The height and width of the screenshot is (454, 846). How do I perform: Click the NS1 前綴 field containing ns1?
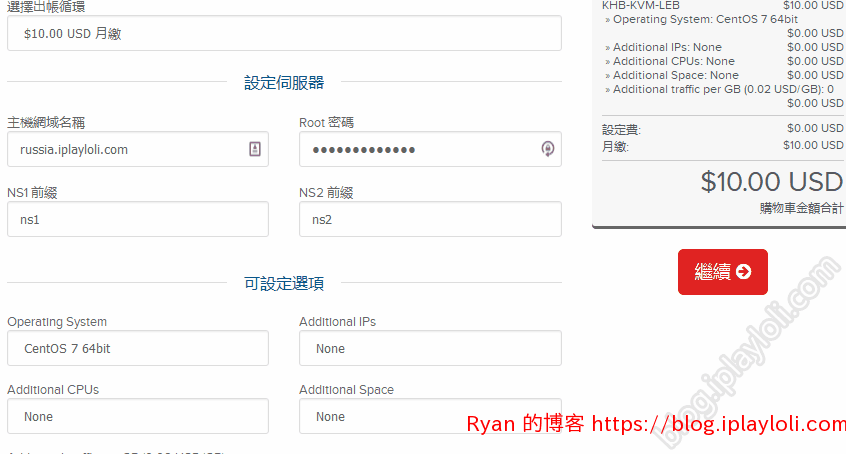138,219
